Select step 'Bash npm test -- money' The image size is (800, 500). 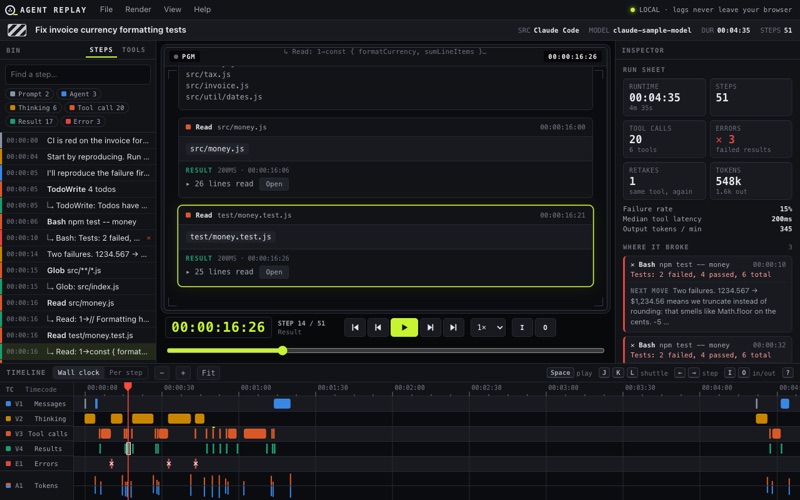78,222
